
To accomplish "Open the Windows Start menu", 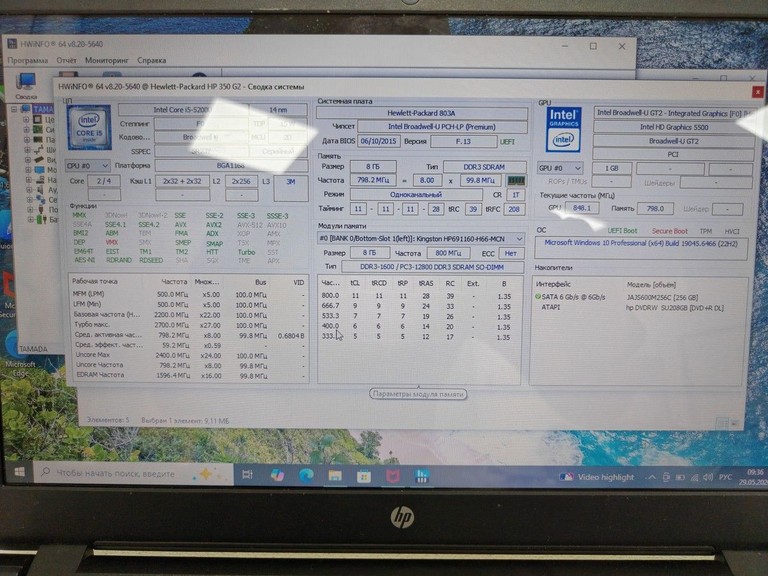I will (x=20, y=472).
